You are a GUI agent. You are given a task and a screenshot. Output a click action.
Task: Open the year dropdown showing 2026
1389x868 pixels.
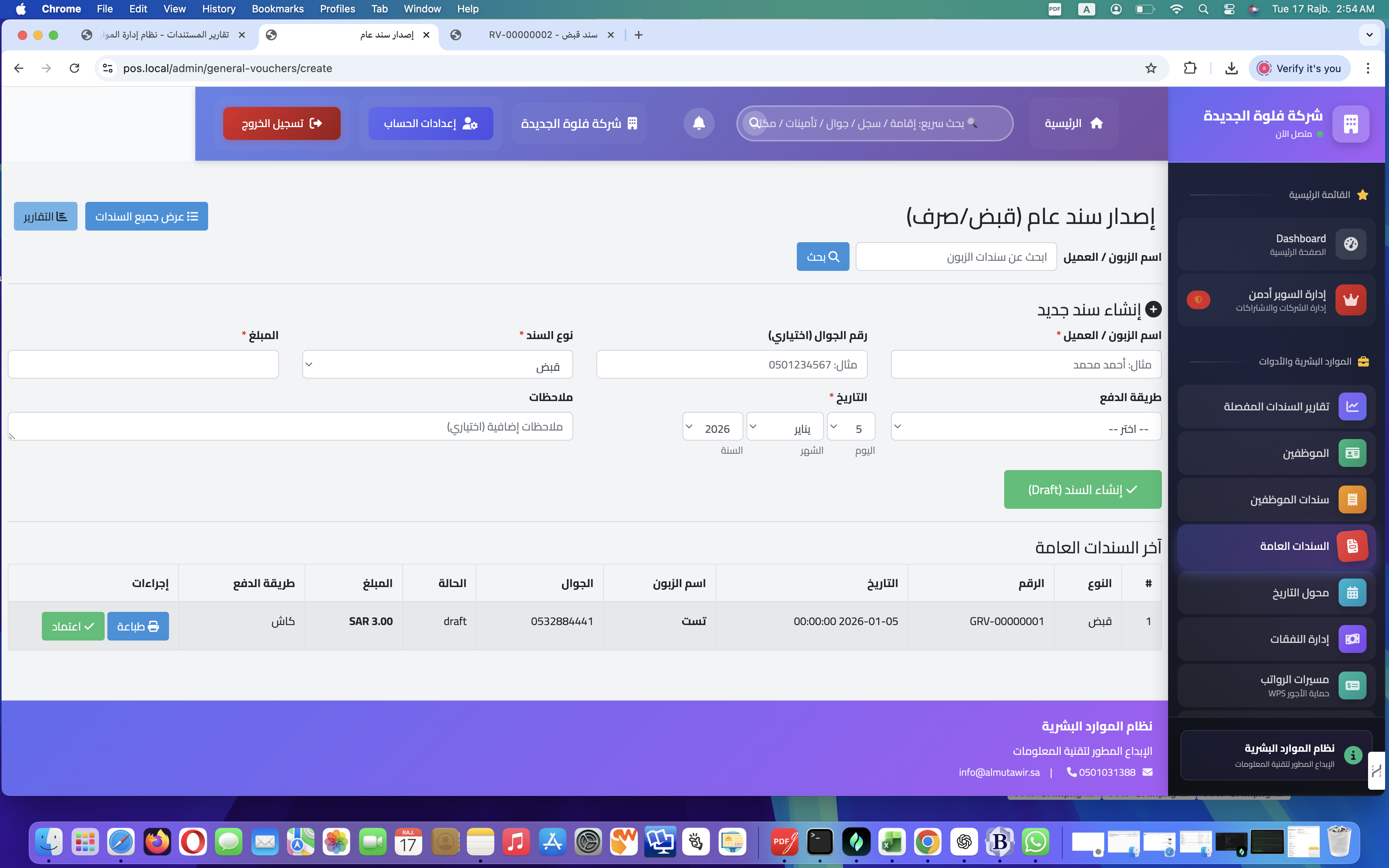(712, 427)
